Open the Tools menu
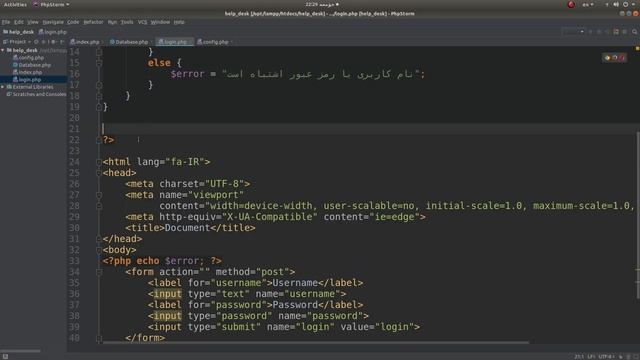 click(127, 22)
